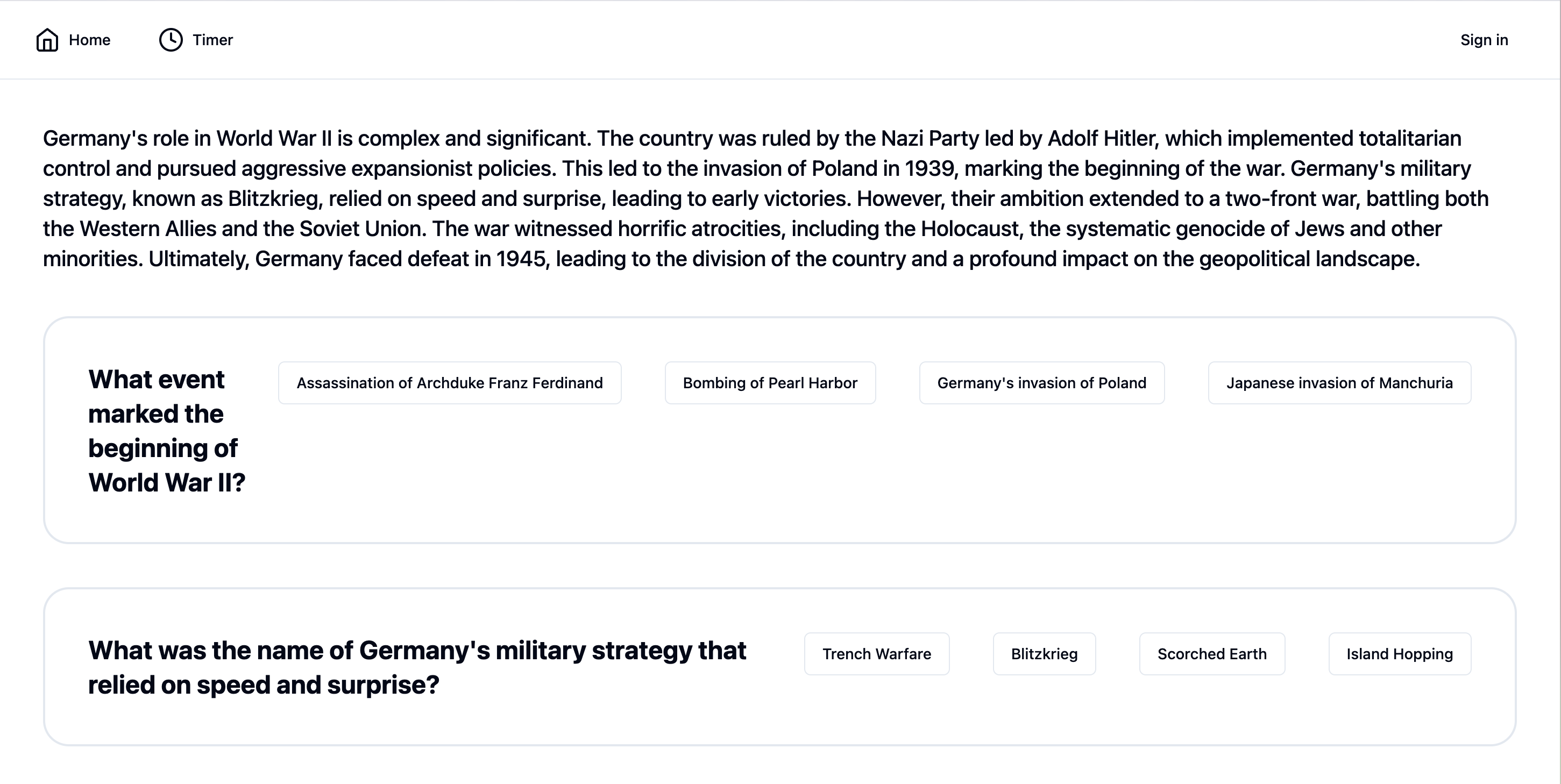Click the Nazi Party mention in the passage
The height and width of the screenshot is (784, 1561).
click(x=929, y=139)
